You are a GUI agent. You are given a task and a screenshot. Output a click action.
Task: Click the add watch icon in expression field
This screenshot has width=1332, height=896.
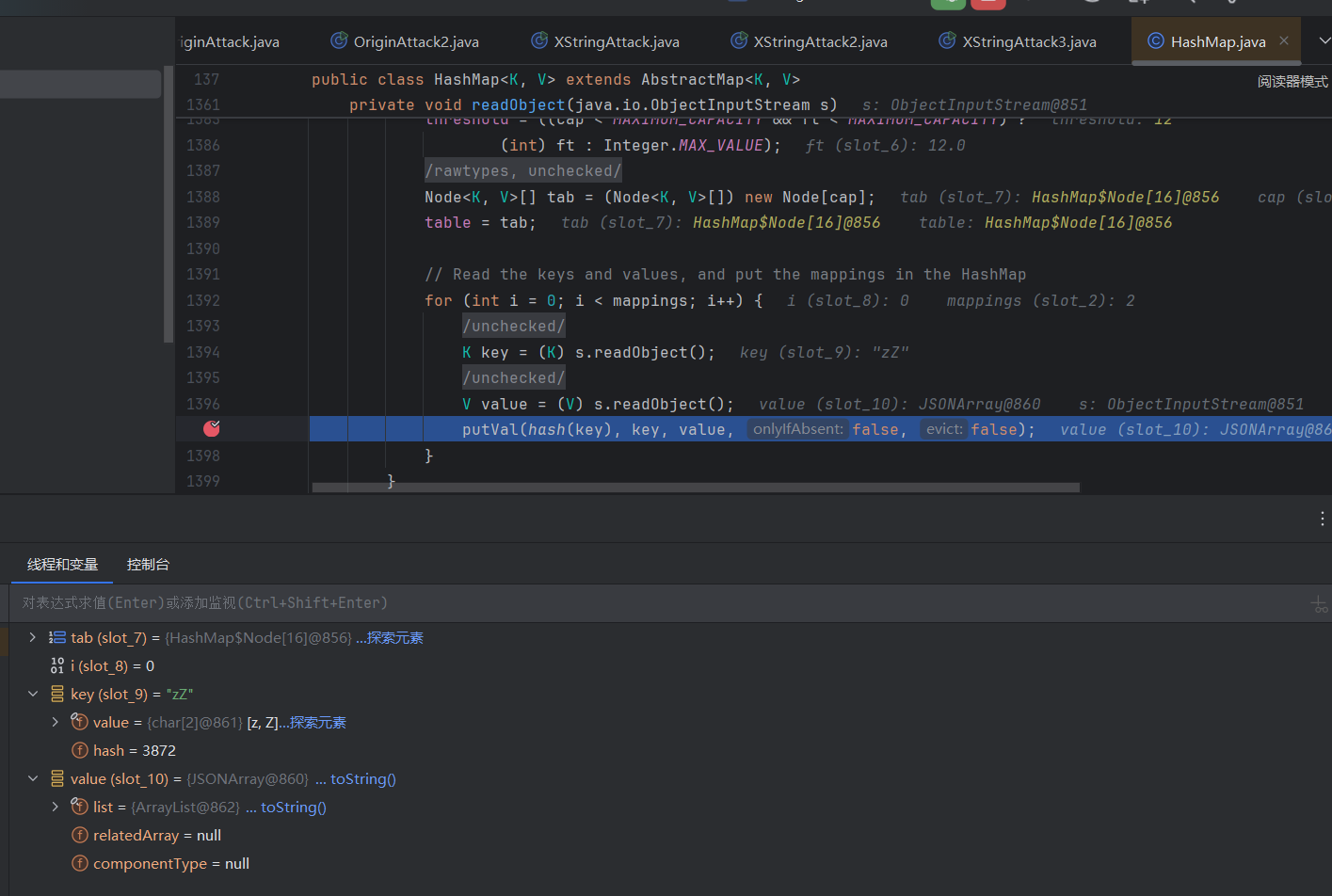point(1319,604)
